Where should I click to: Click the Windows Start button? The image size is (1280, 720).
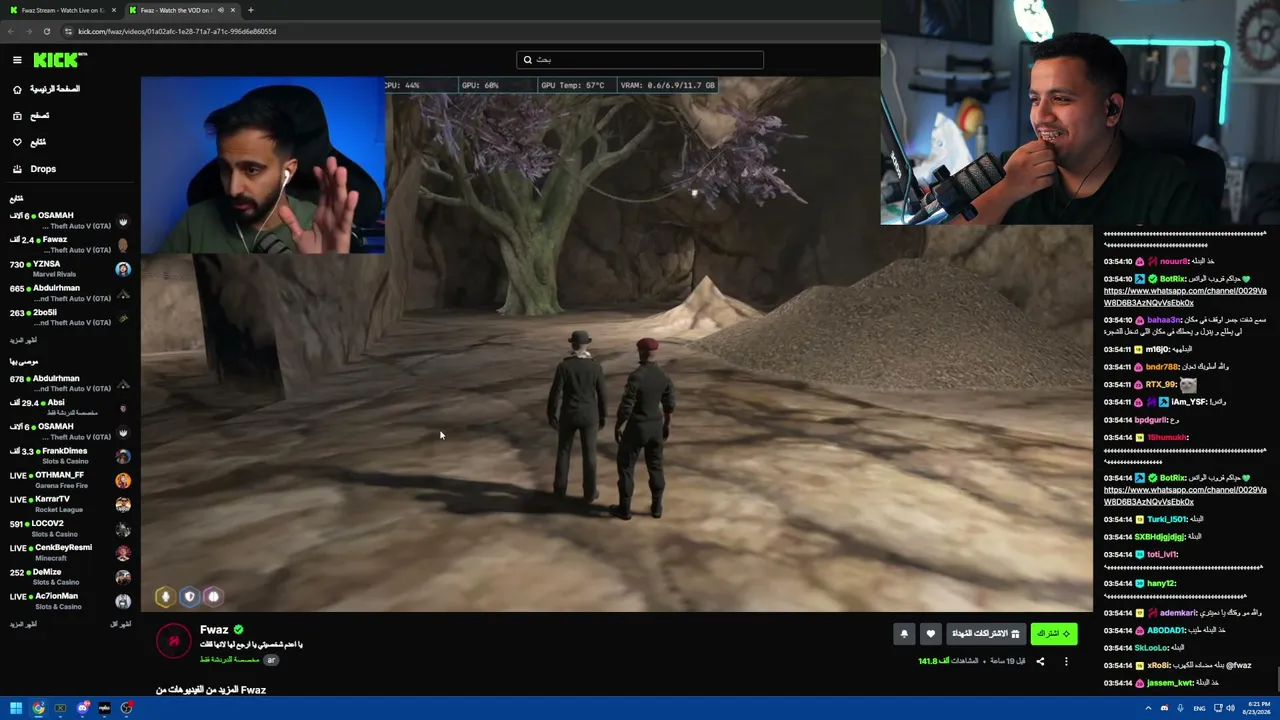16,708
